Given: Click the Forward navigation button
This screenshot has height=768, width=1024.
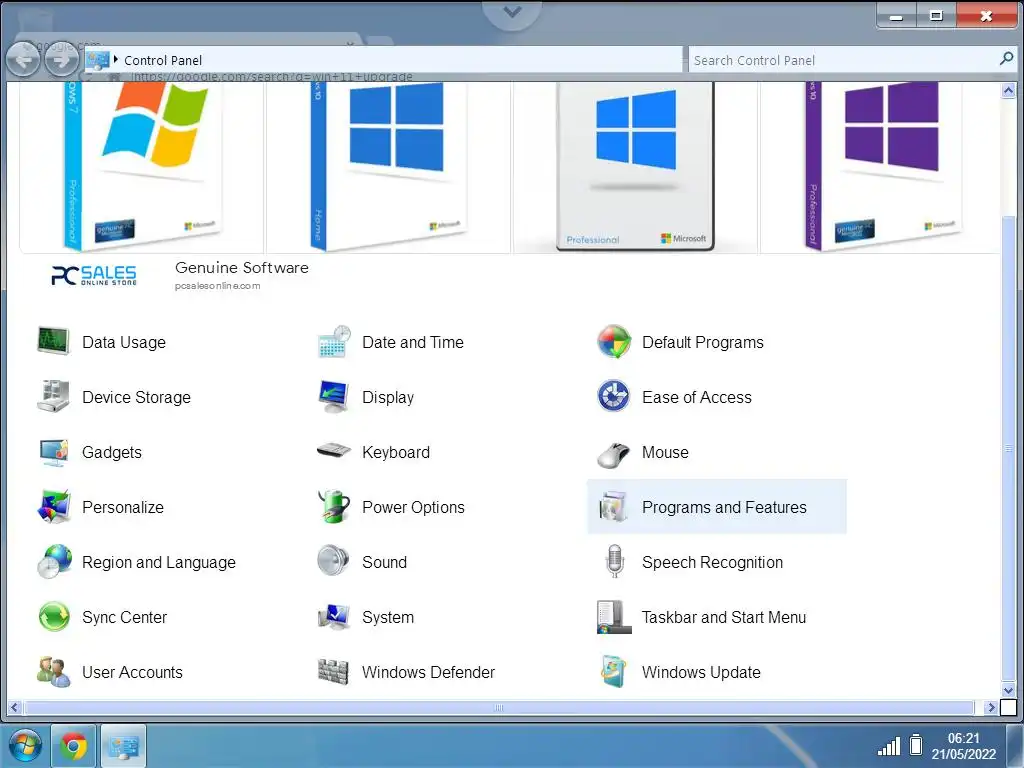Looking at the screenshot, I should (61, 60).
